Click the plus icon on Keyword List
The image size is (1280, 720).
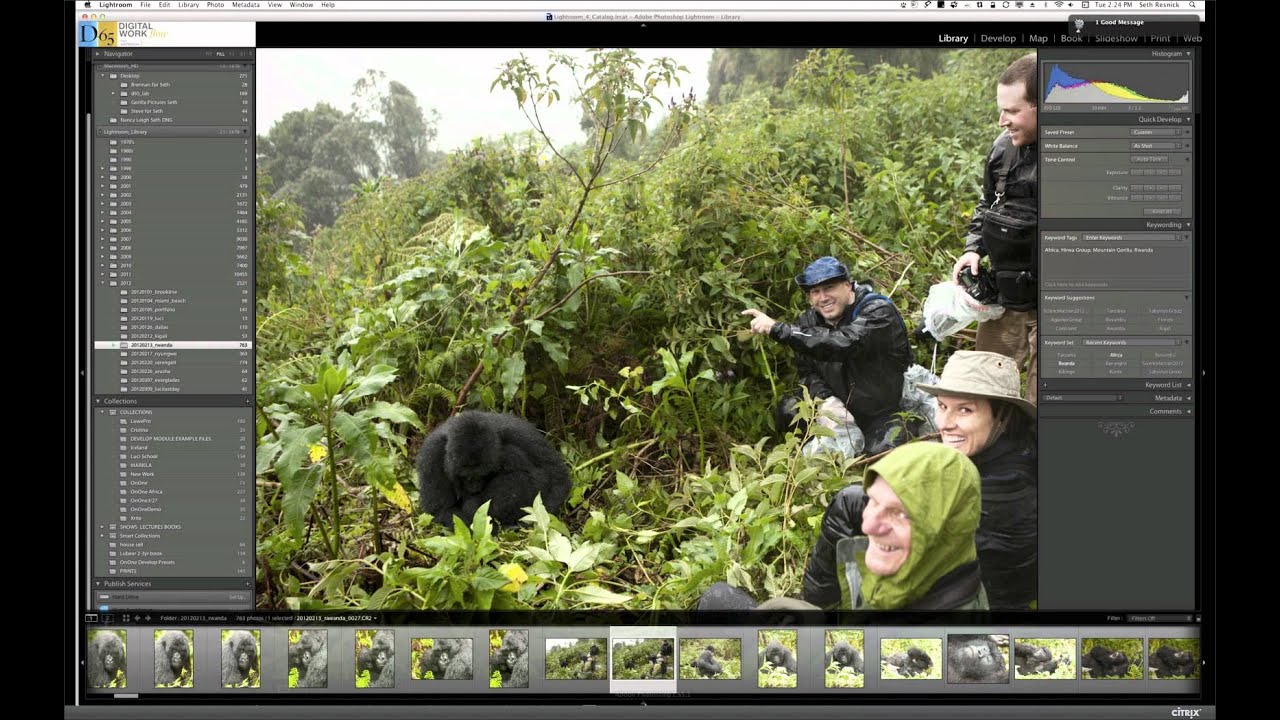point(1045,385)
